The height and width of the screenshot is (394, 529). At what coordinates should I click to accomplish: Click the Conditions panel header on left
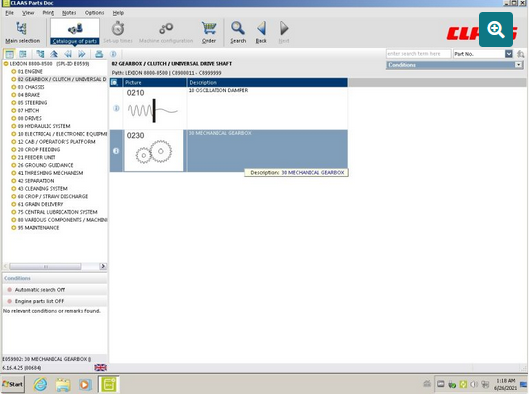tap(55, 278)
